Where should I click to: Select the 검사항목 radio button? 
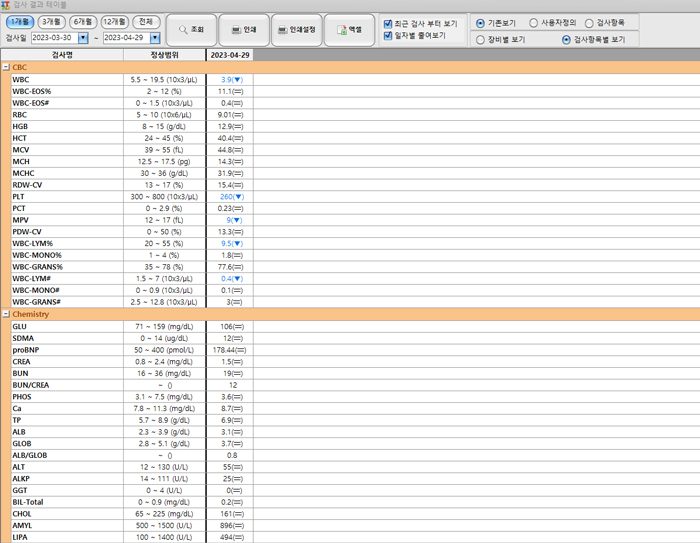click(589, 23)
